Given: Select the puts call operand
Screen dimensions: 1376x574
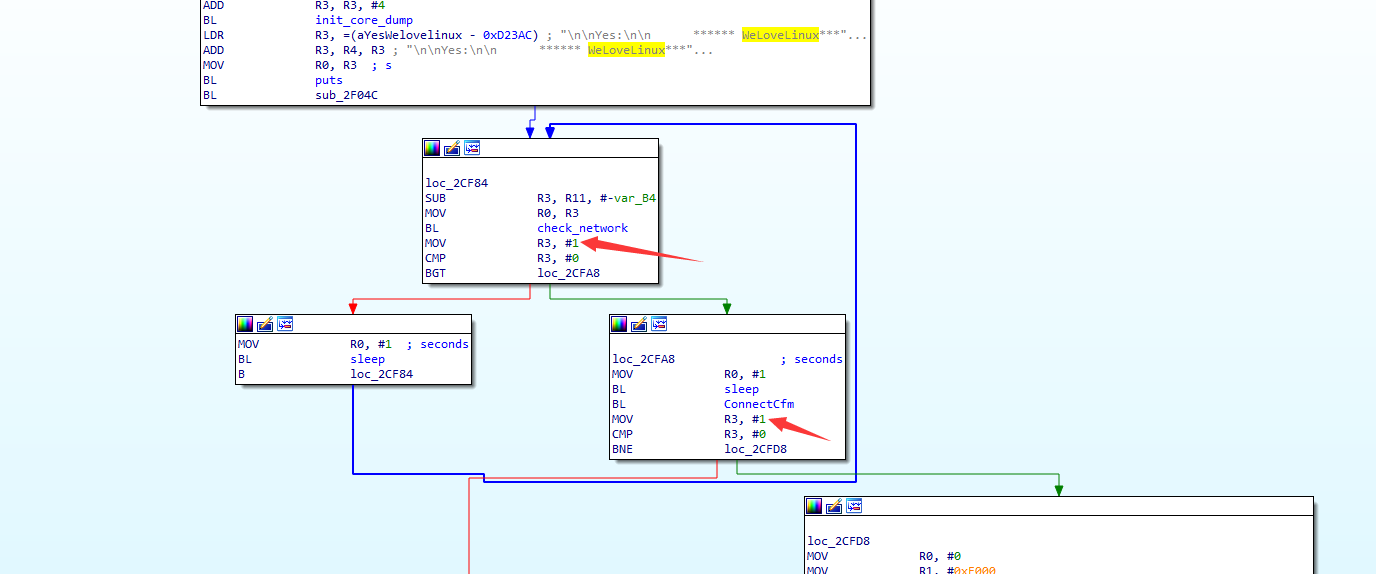Looking at the screenshot, I should pos(329,80).
